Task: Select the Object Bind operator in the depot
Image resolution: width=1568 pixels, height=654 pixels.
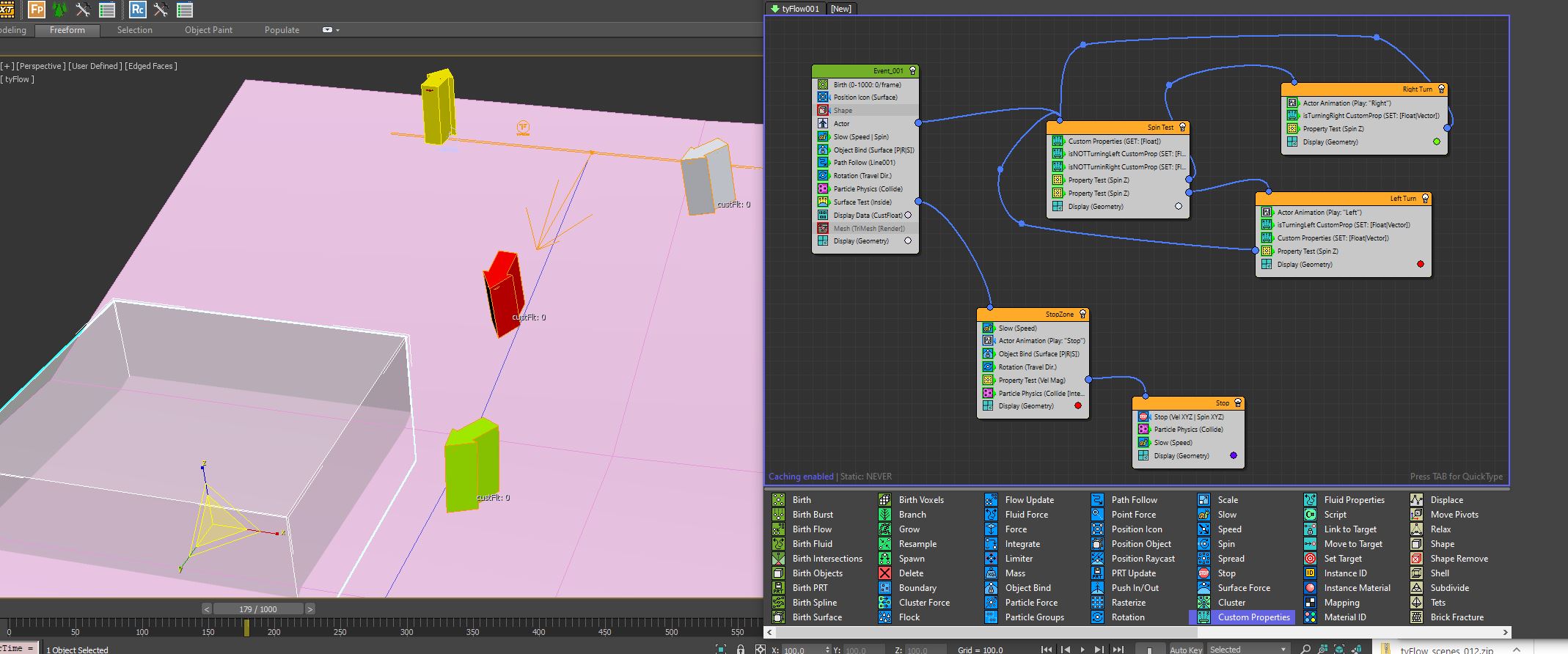Action: tap(1027, 587)
